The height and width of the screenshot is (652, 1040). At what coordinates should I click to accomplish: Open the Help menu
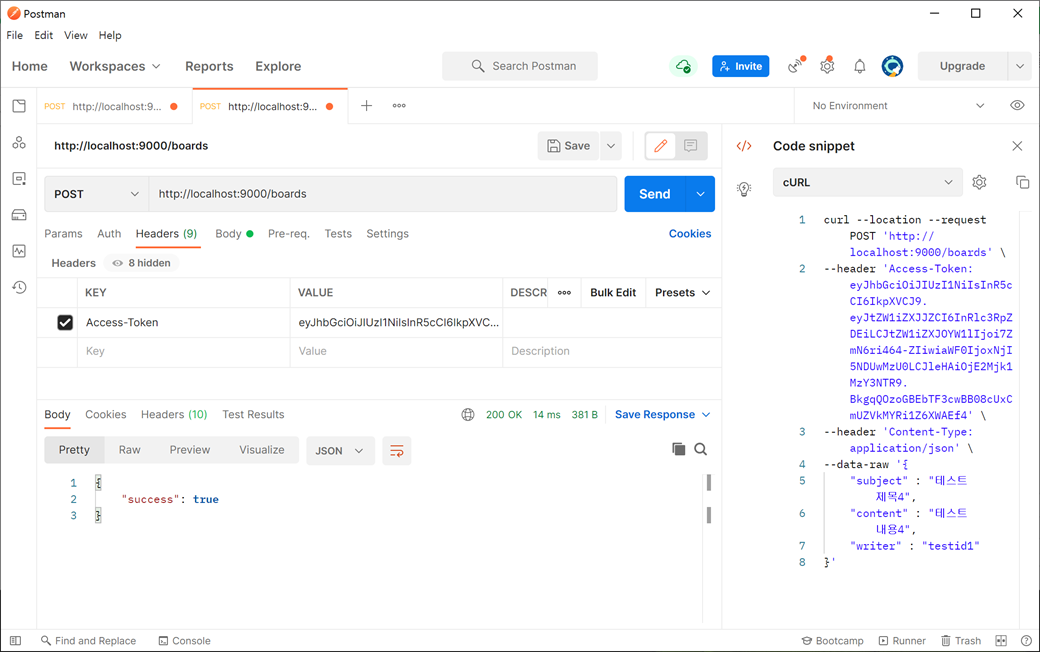tap(110, 35)
